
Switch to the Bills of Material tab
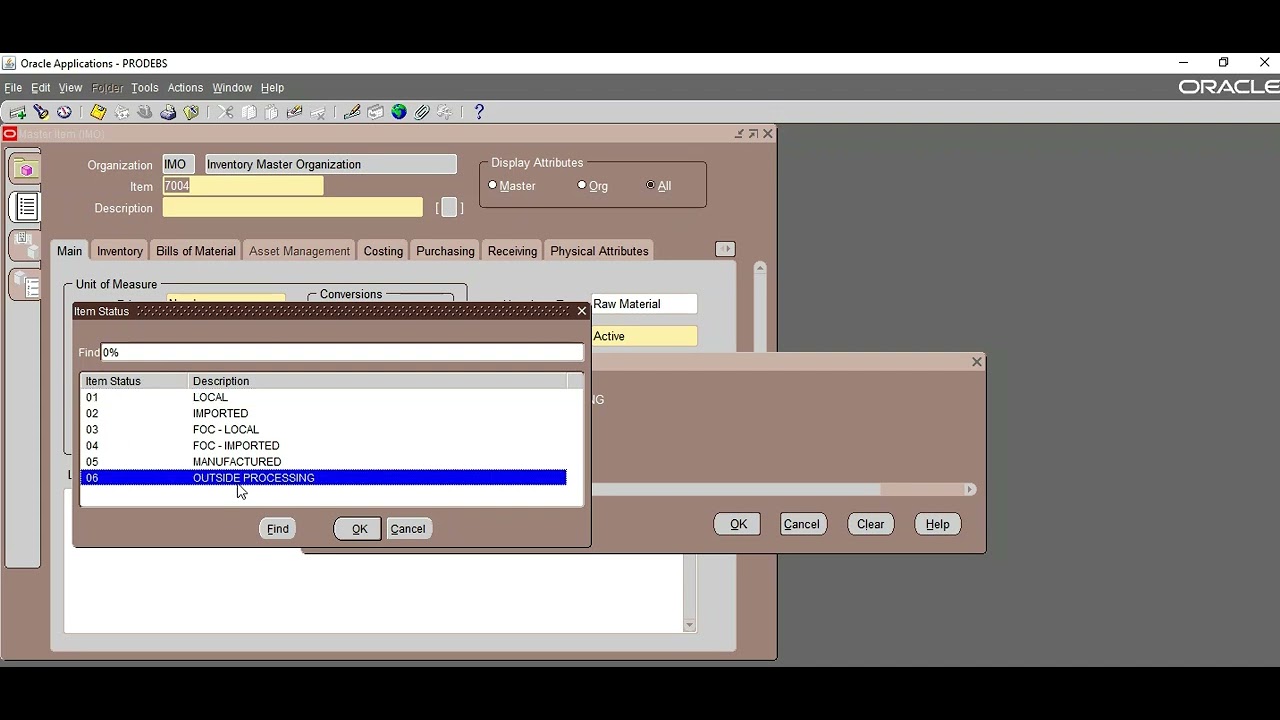pos(196,251)
